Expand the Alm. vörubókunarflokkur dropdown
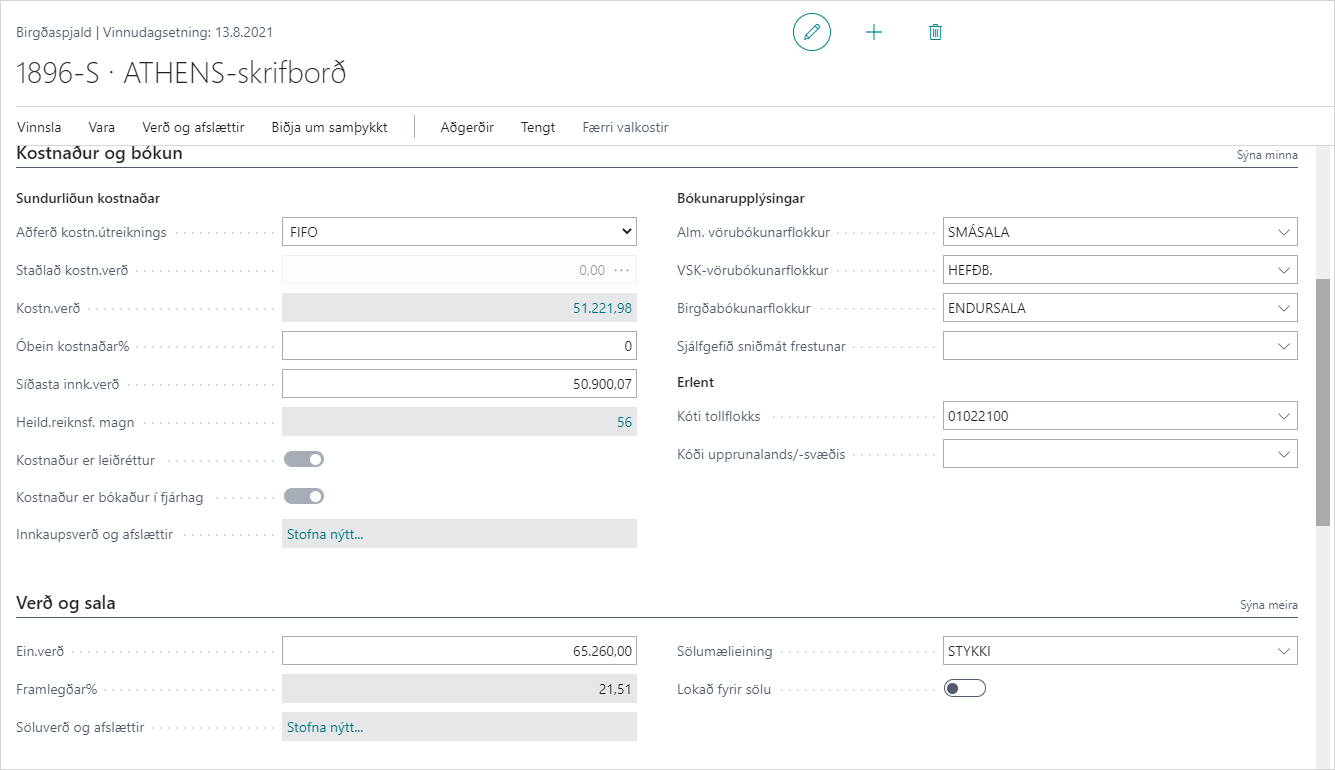Screen dimensions: 1335x770 pyautogui.click(x=1284, y=232)
